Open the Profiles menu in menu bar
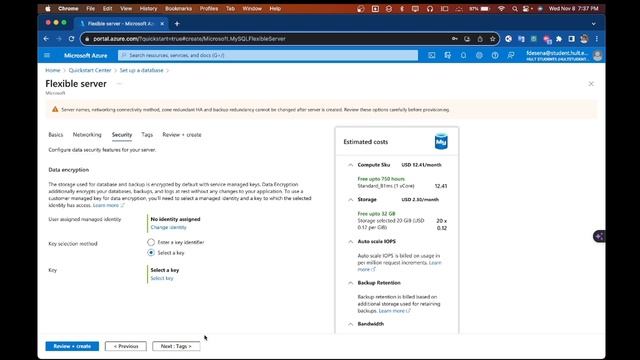This screenshot has width=640, height=360. point(209,8)
